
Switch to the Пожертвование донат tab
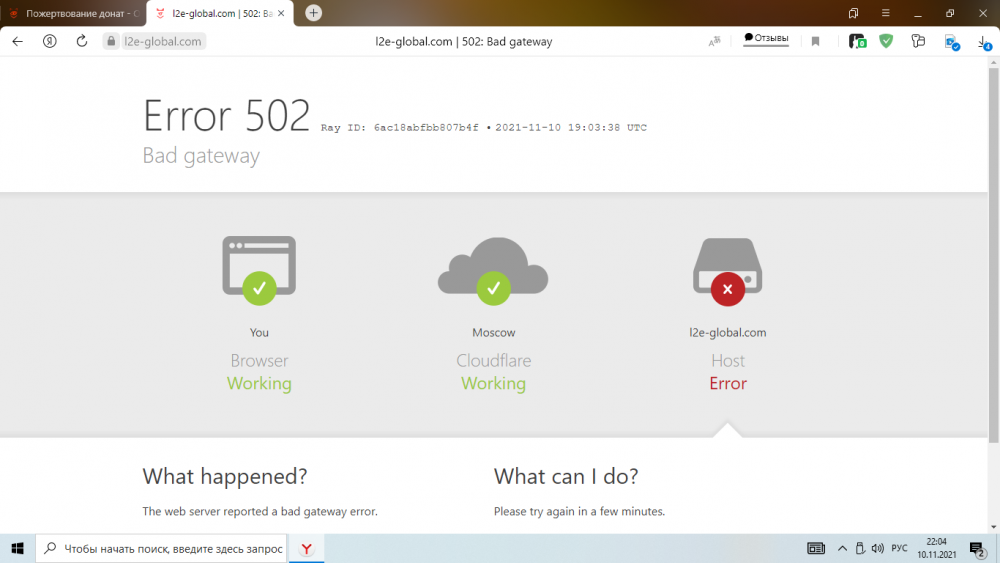75,13
